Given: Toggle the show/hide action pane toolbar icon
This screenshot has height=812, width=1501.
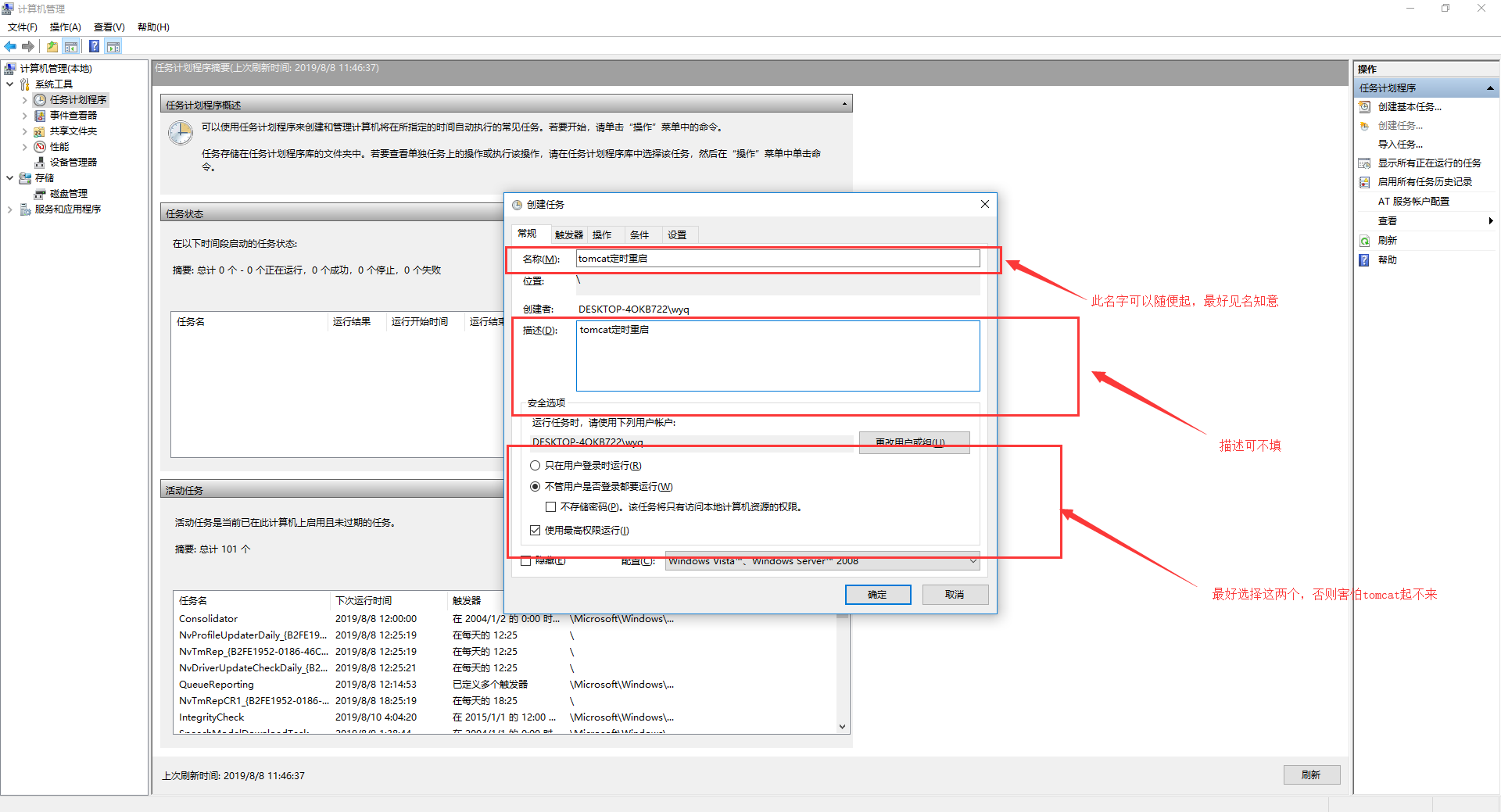Looking at the screenshot, I should point(113,46).
